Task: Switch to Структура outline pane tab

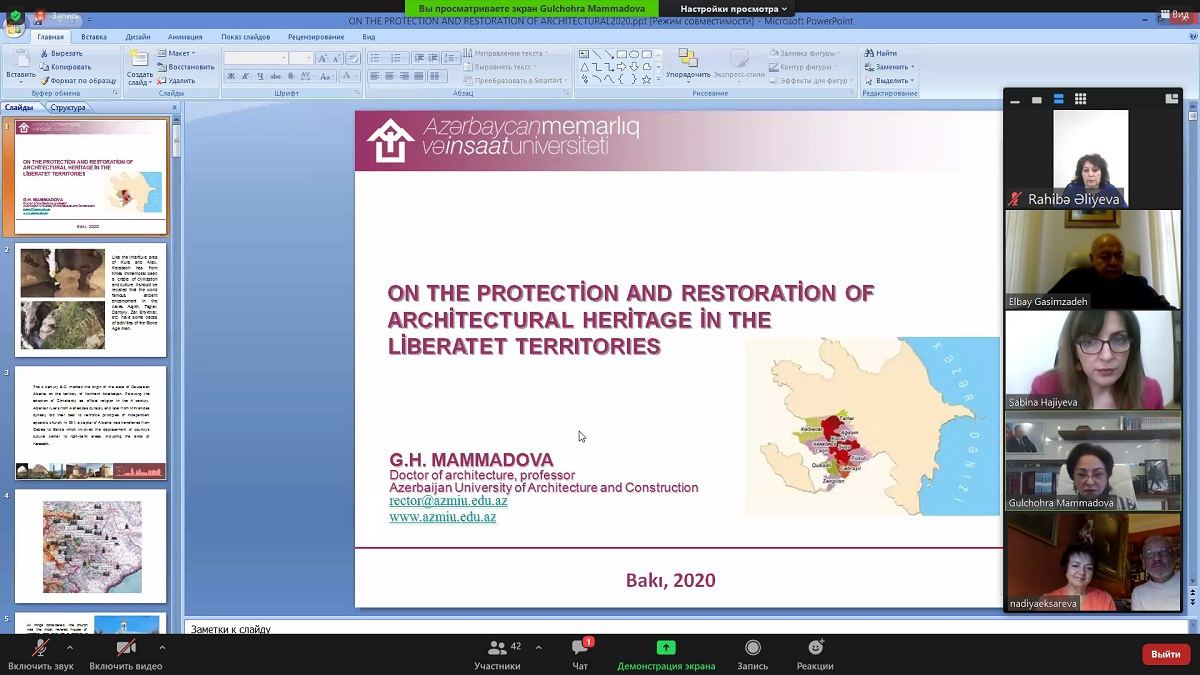Action: tap(67, 107)
